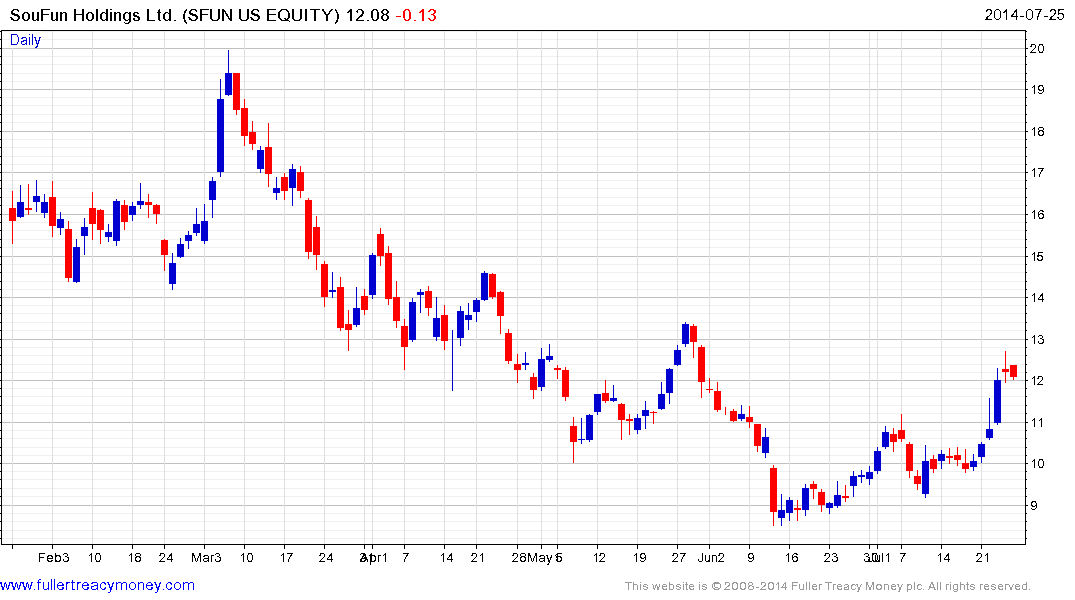Click the Feb3 date on the x-axis
Viewport: 1075px width, 600px height.
(x=53, y=557)
